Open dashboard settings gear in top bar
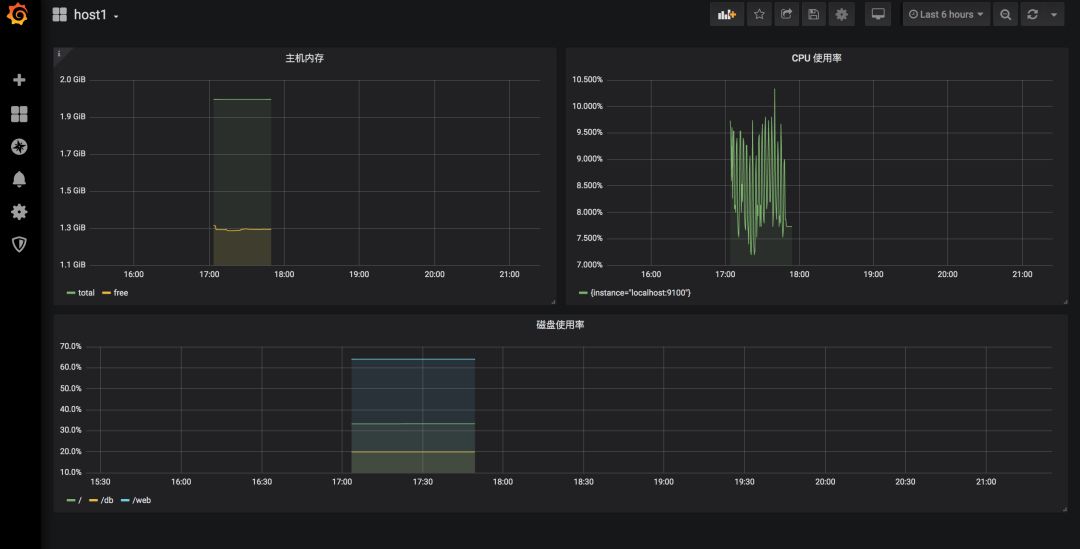The width and height of the screenshot is (1080, 549). [x=841, y=15]
